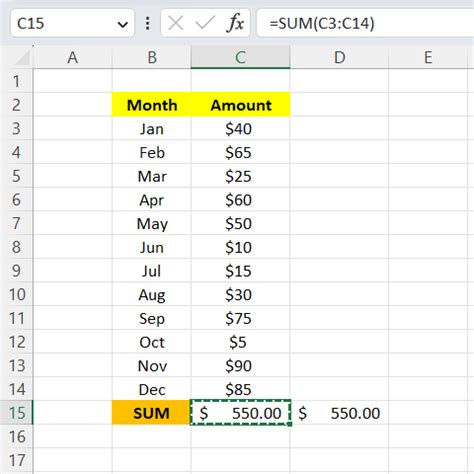
Task: Select the orange SUM label cell
Action: point(152,412)
